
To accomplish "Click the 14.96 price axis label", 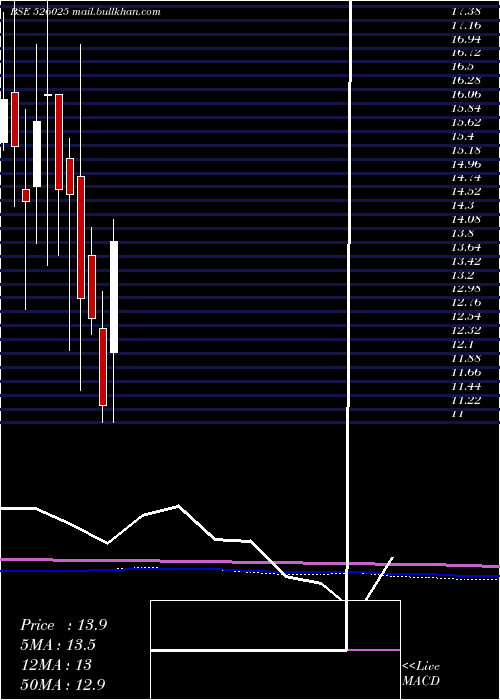I will pos(466,164).
